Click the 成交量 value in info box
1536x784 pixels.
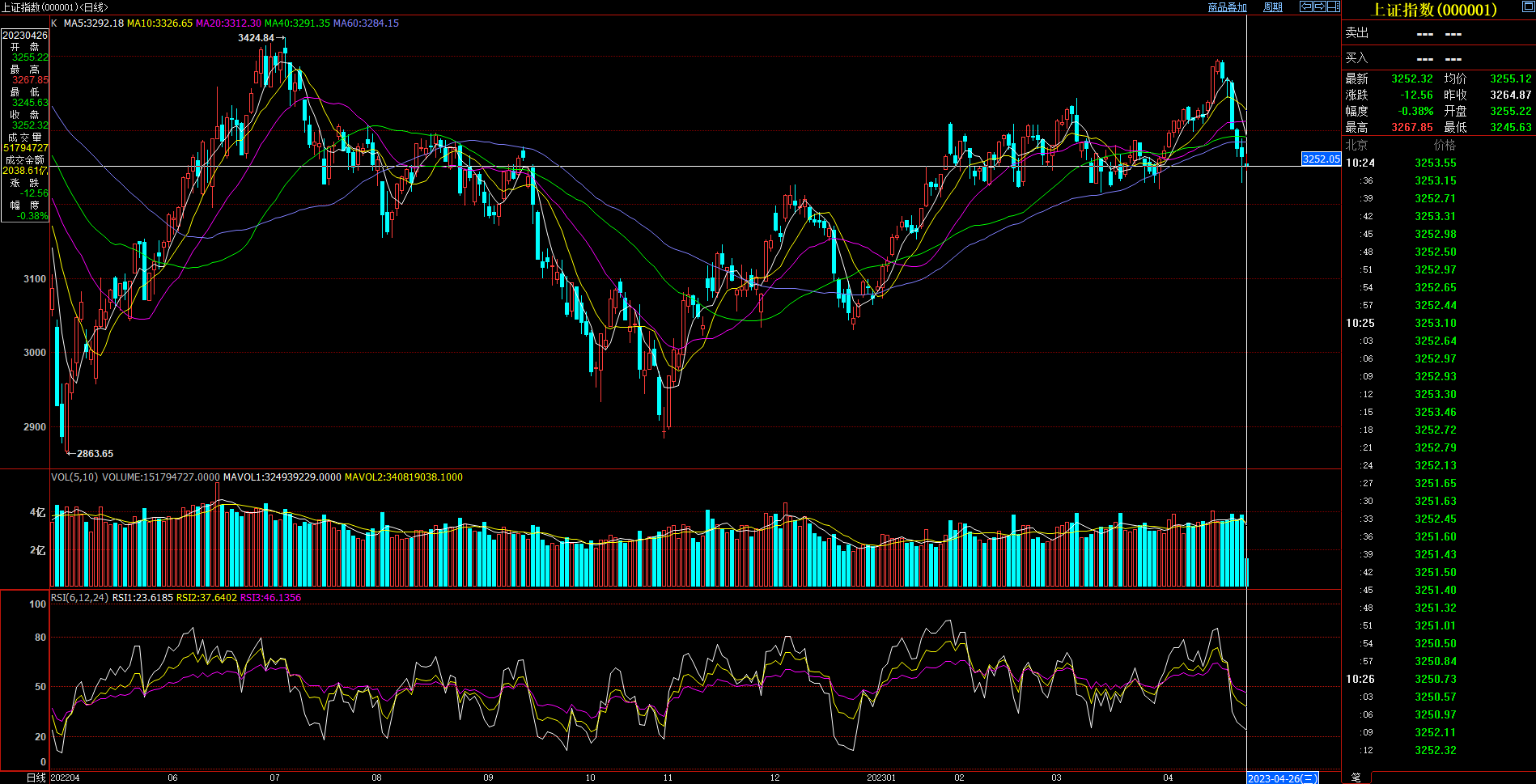point(25,148)
